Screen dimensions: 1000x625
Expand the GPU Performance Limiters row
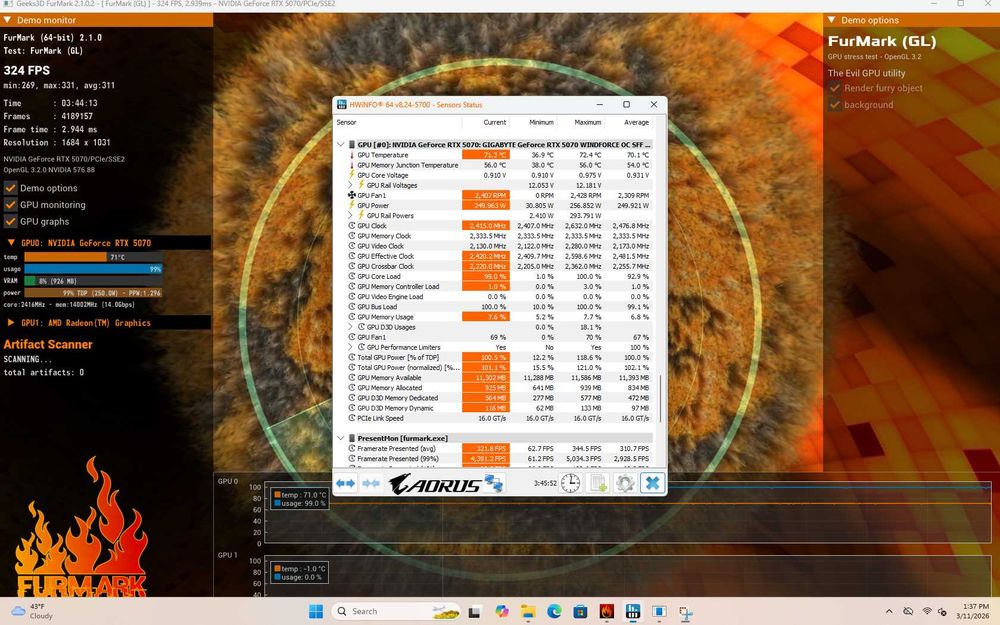[350, 347]
